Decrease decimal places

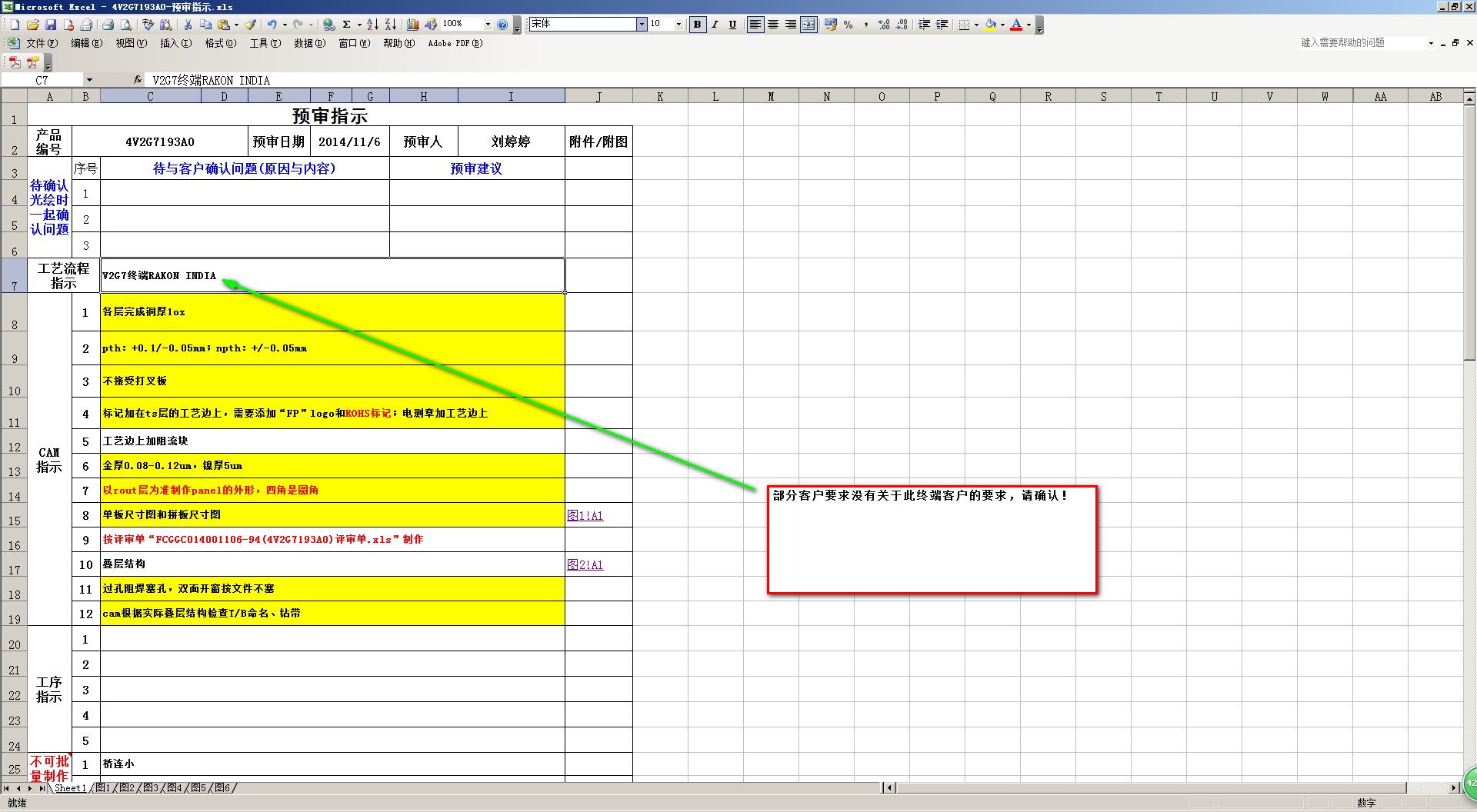tap(902, 25)
